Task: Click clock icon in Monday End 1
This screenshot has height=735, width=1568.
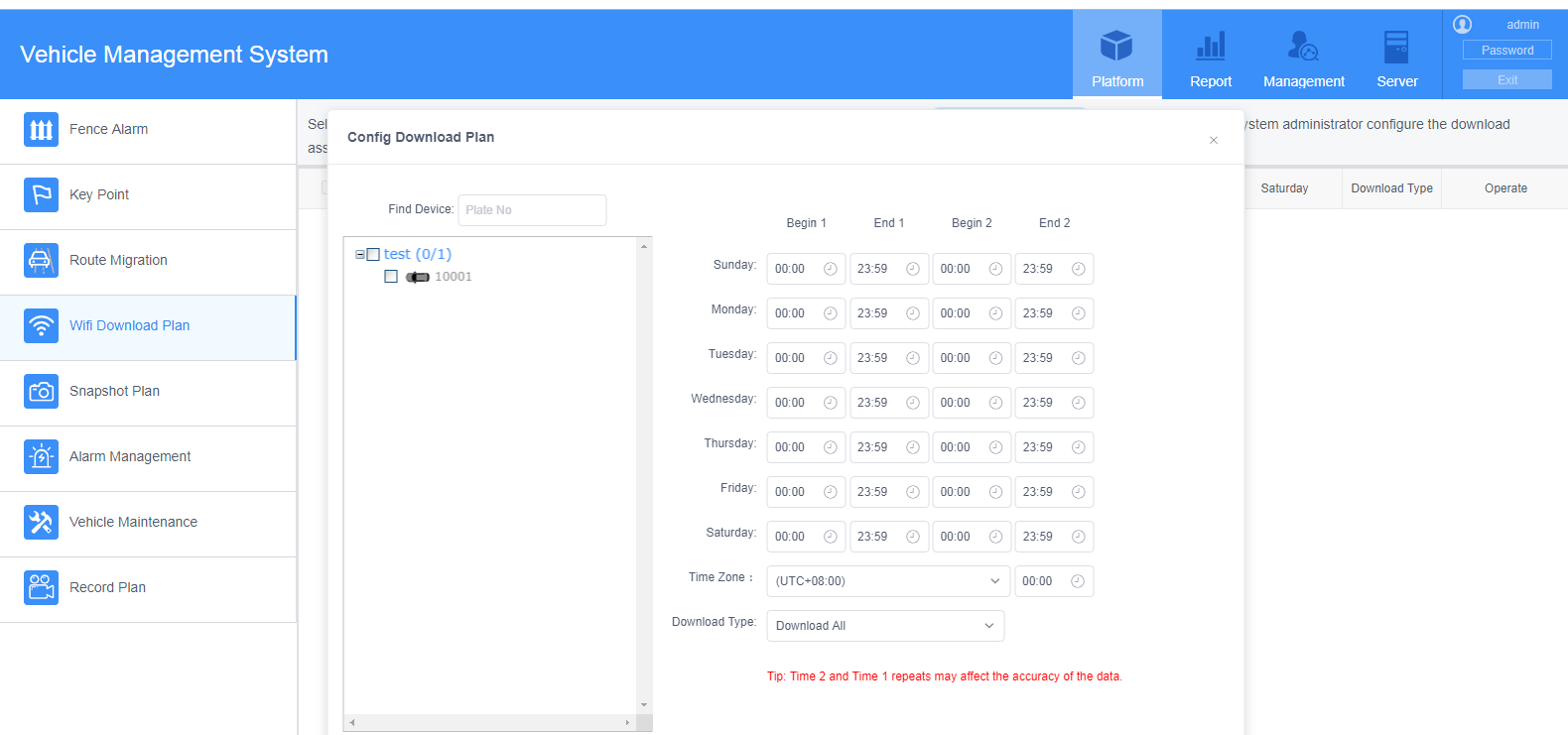Action: (913, 313)
